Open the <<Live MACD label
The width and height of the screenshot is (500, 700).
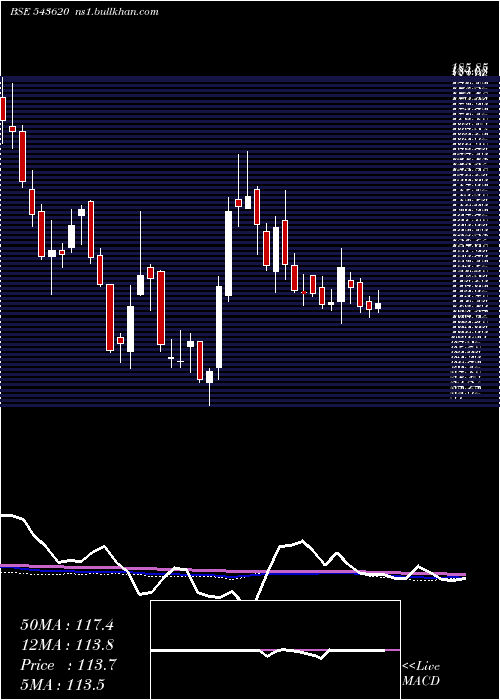(x=421, y=673)
